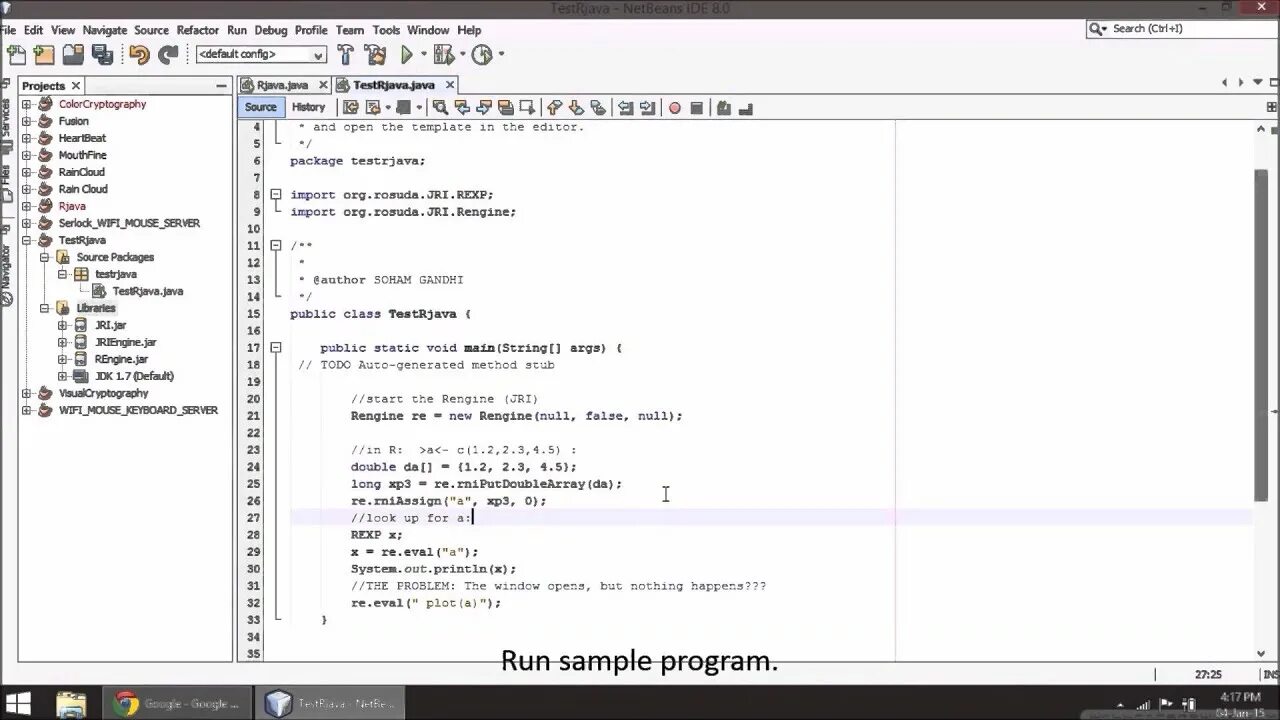Click the Find Selection magnifier icon
This screenshot has height=720, width=1280.
pos(440,108)
